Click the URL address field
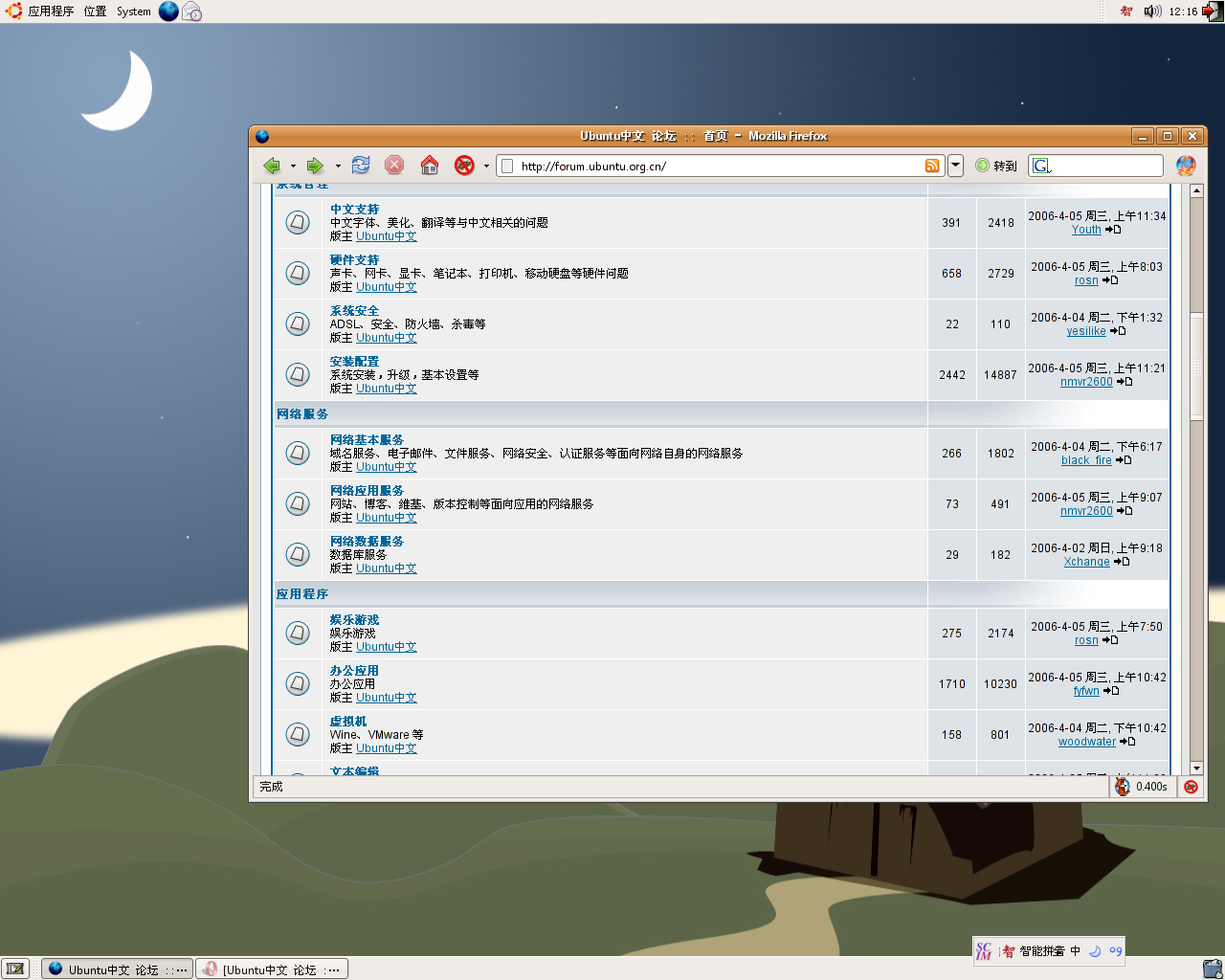 click(x=720, y=166)
